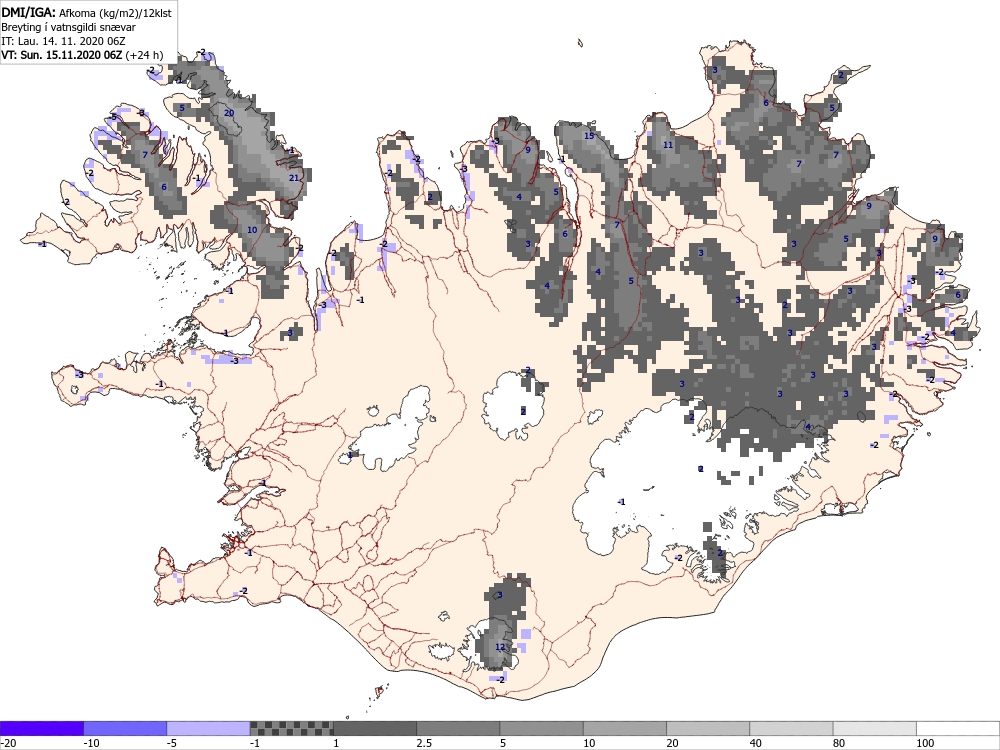This screenshot has height=750, width=1000.
Task: Click the 'IT: Lau. 14. 11. 2020 06Z' line
Action: (x=63, y=41)
